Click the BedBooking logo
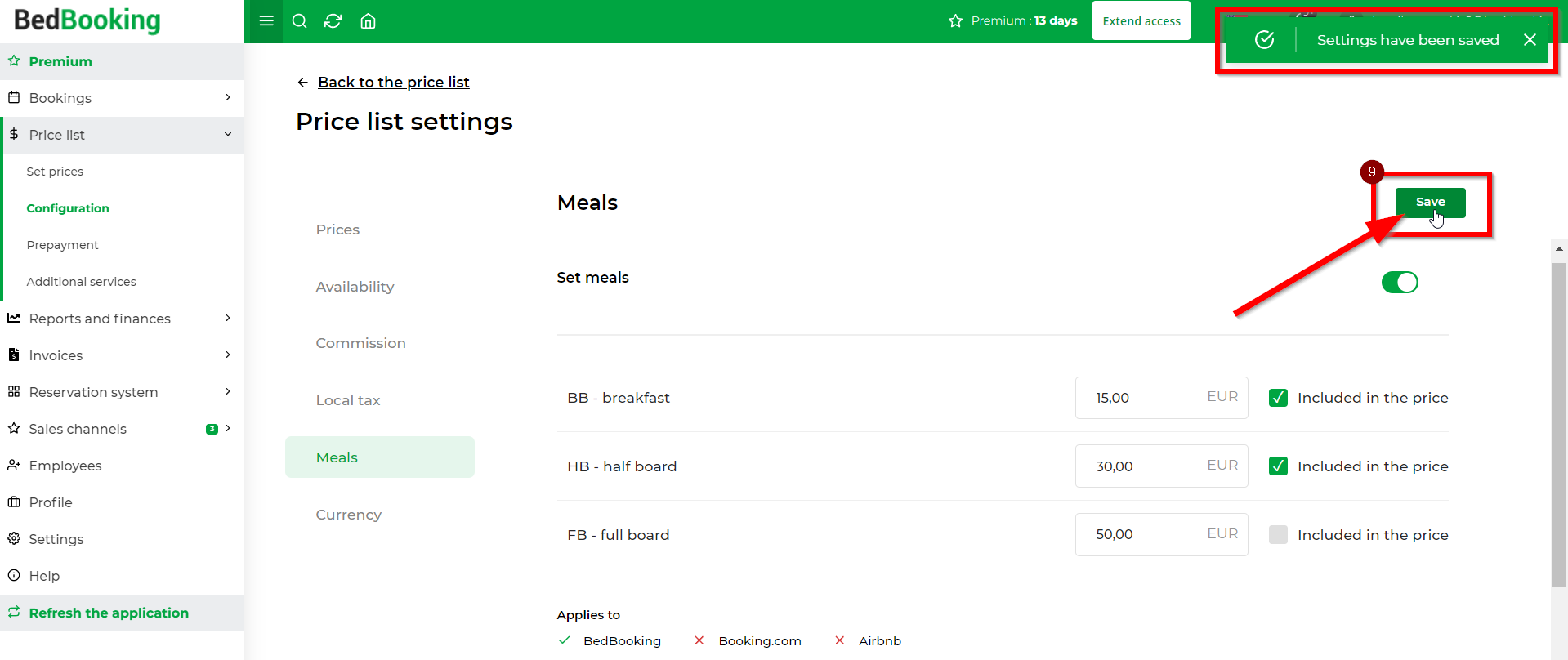Image resolution: width=1568 pixels, height=660 pixels. (x=87, y=20)
